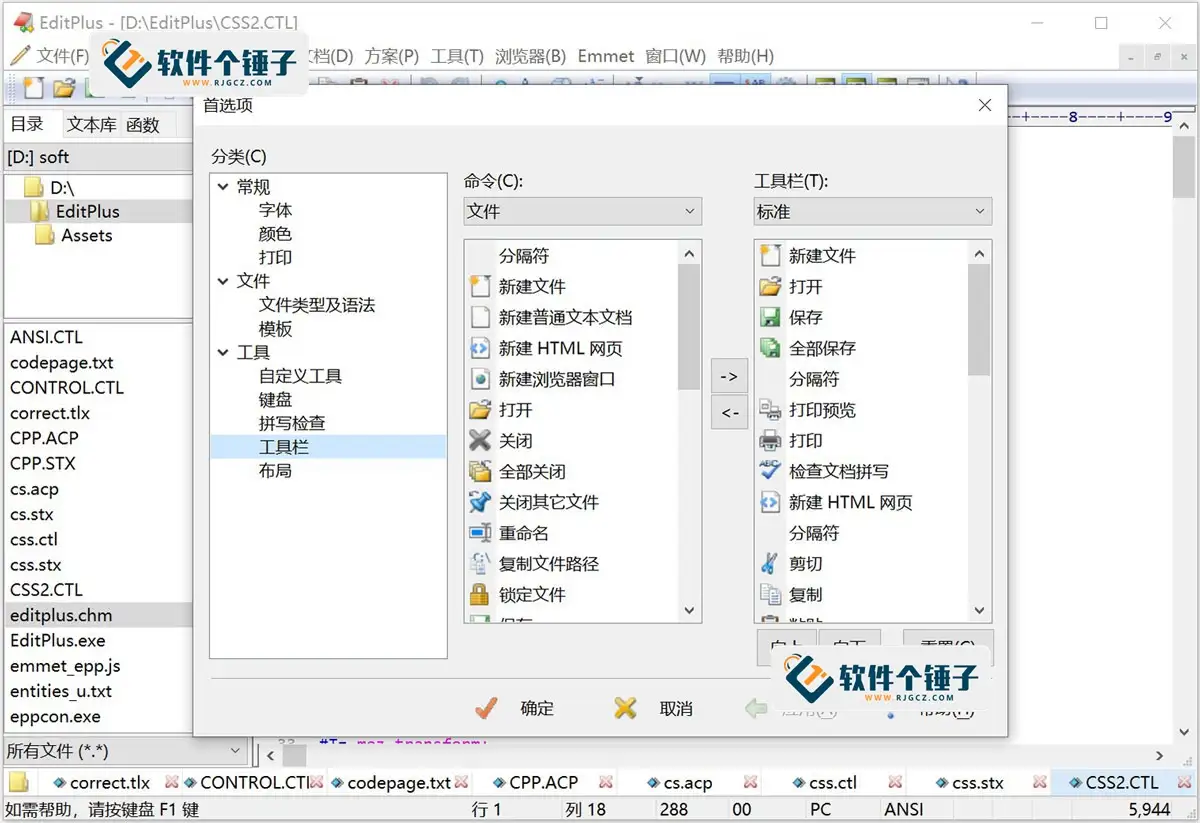Select the 打印 printer icon in toolbar list
Image resolution: width=1200 pixels, height=823 pixels.
coord(770,440)
